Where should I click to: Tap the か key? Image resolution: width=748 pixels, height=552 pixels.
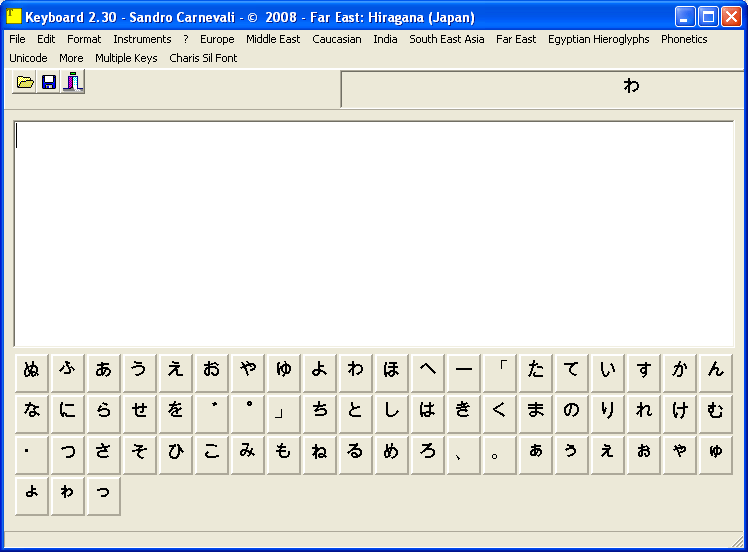click(679, 373)
